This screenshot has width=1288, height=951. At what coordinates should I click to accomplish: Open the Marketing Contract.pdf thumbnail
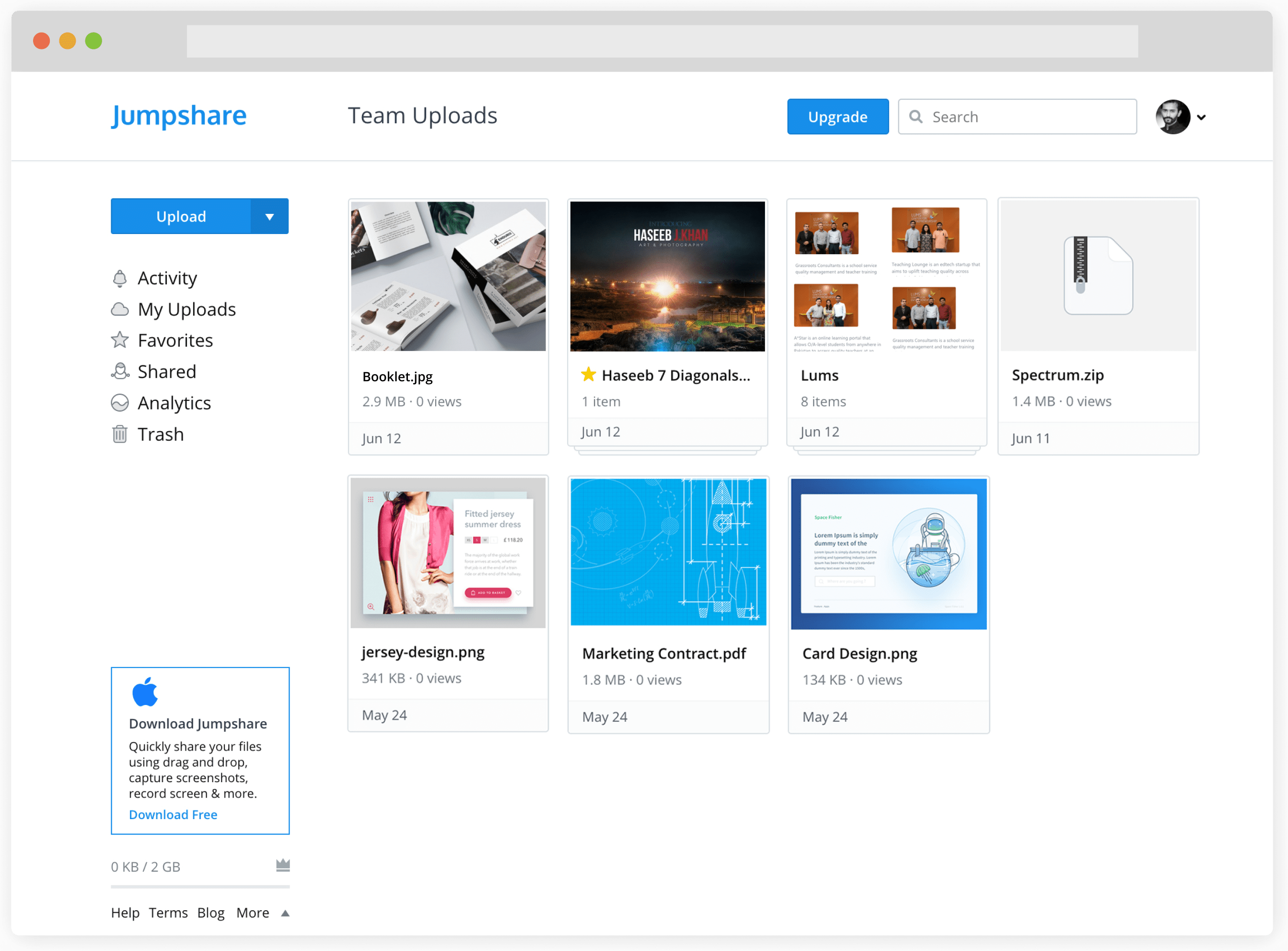[669, 552]
